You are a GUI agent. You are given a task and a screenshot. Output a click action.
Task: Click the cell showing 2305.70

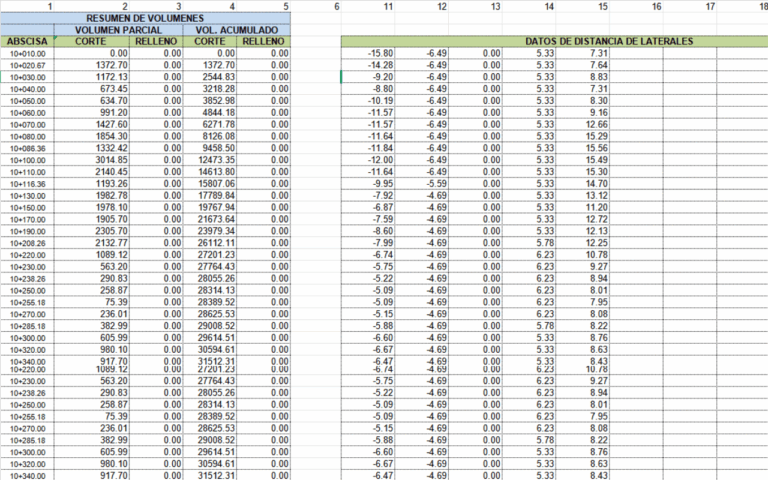pos(92,231)
